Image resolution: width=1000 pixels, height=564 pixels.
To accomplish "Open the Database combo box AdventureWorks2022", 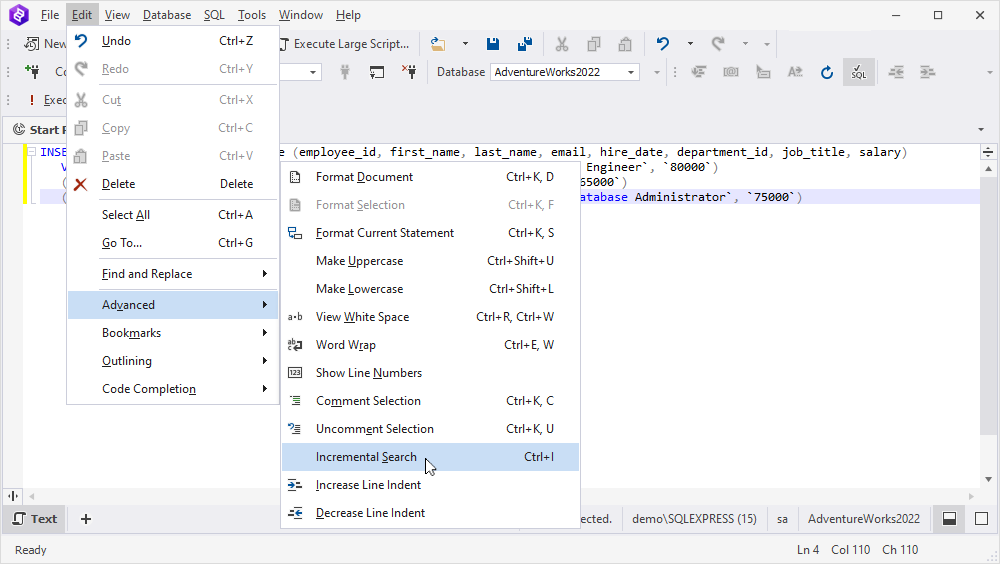I will tap(564, 72).
